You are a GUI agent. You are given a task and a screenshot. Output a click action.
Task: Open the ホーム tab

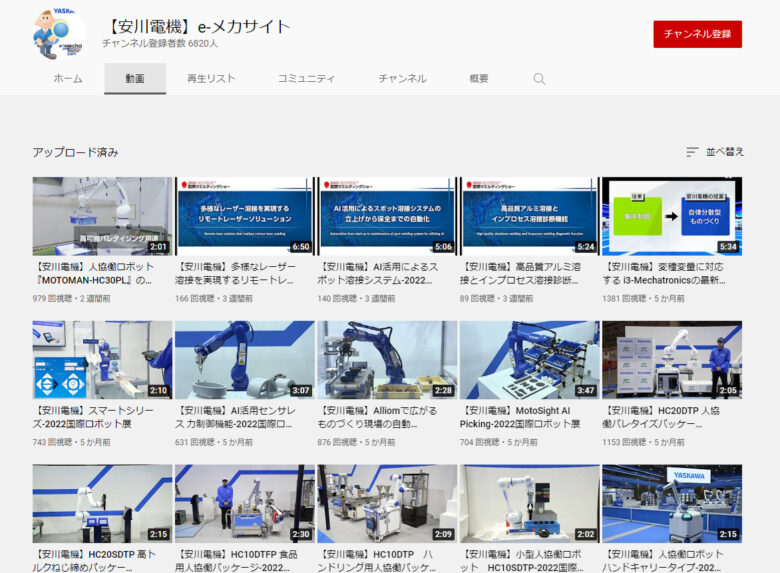68,79
